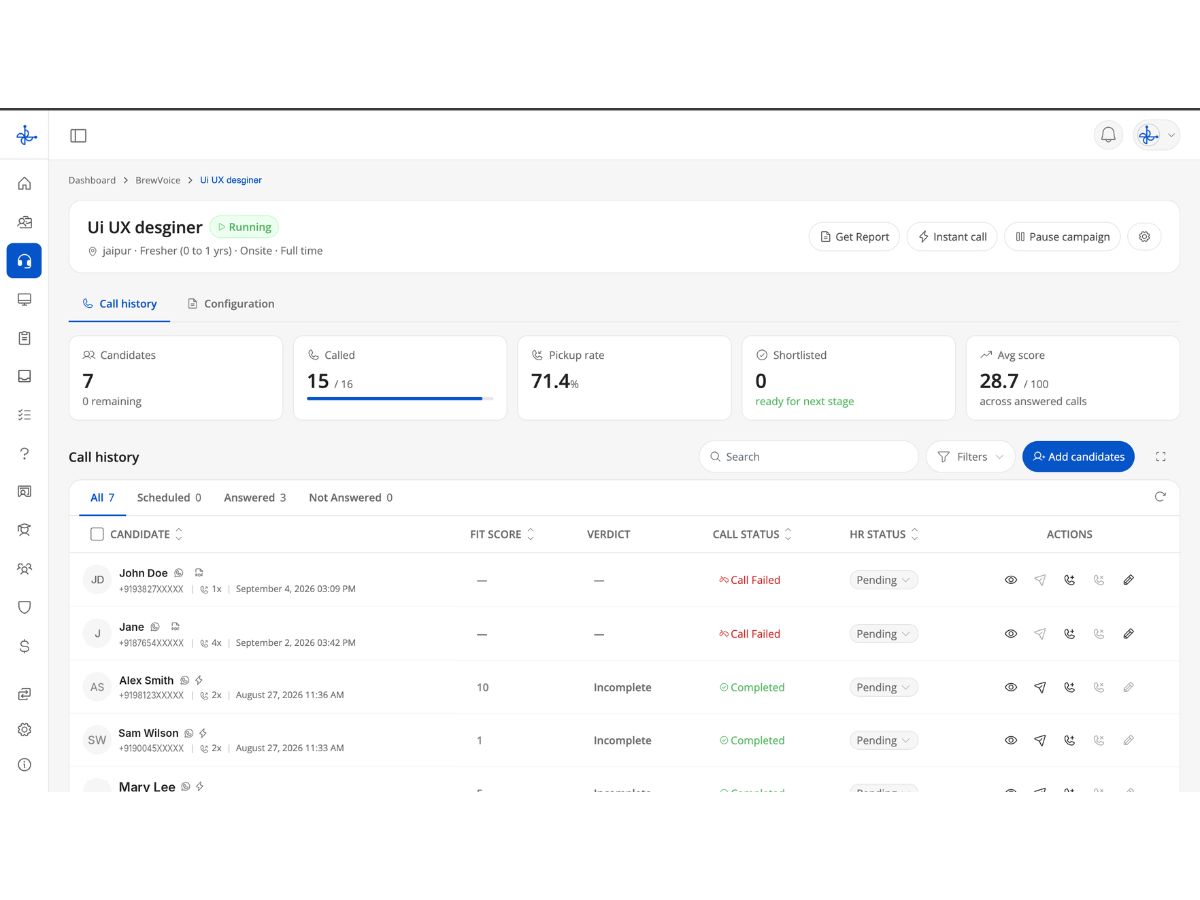This screenshot has height=900, width=1200.
Task: Open Sam Wilson's HR status Pending dropdown
Action: pyautogui.click(x=884, y=740)
